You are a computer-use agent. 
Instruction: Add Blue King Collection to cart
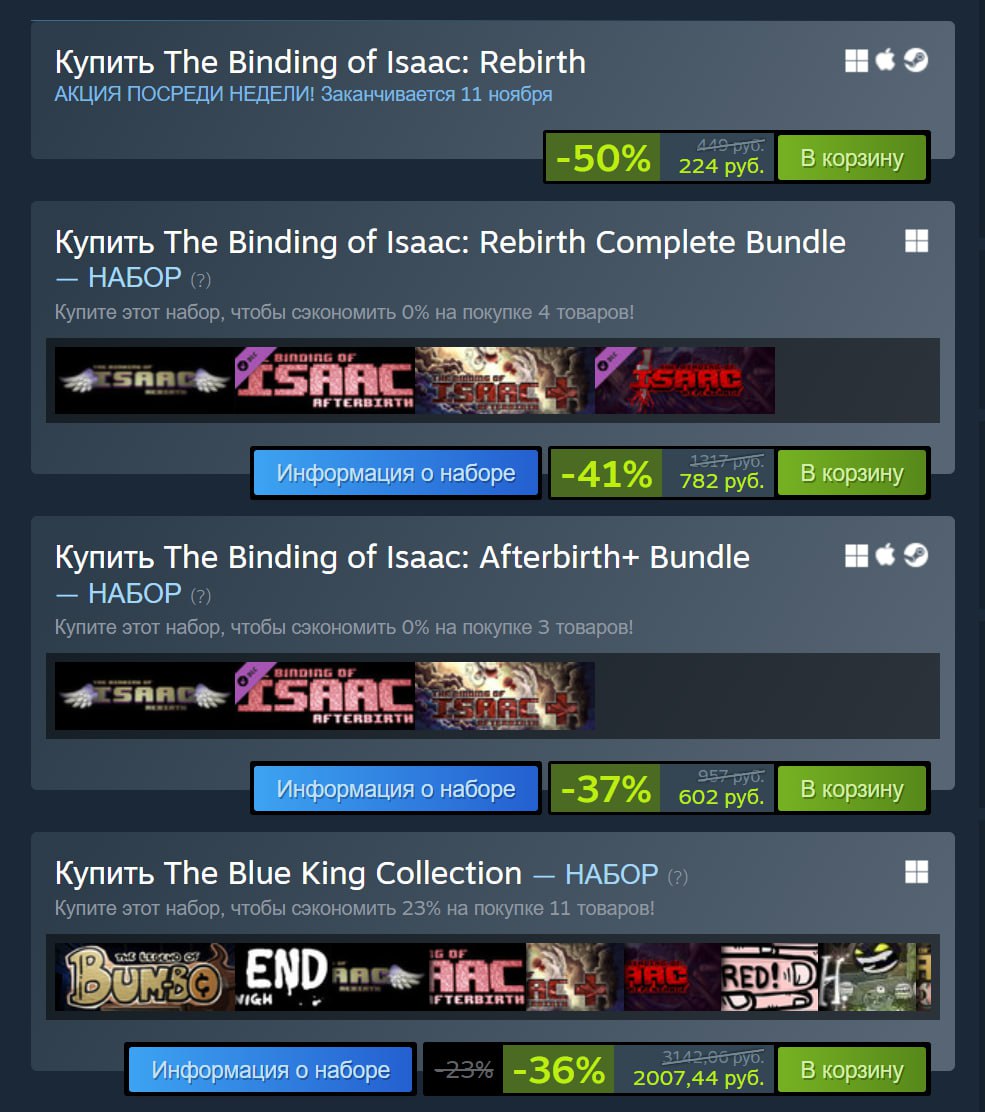tap(852, 1069)
